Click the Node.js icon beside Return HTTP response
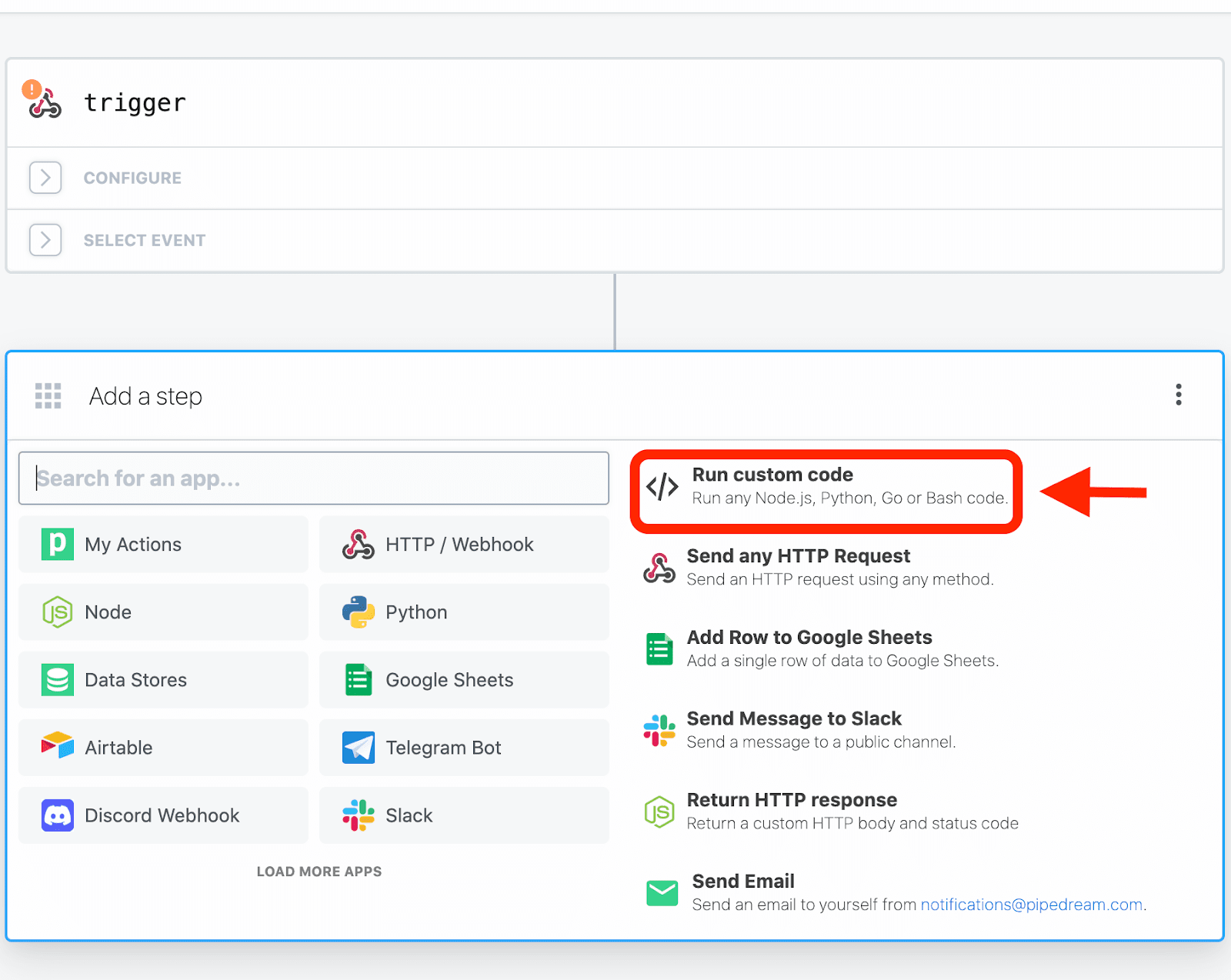The height and width of the screenshot is (980, 1231). tap(659, 812)
